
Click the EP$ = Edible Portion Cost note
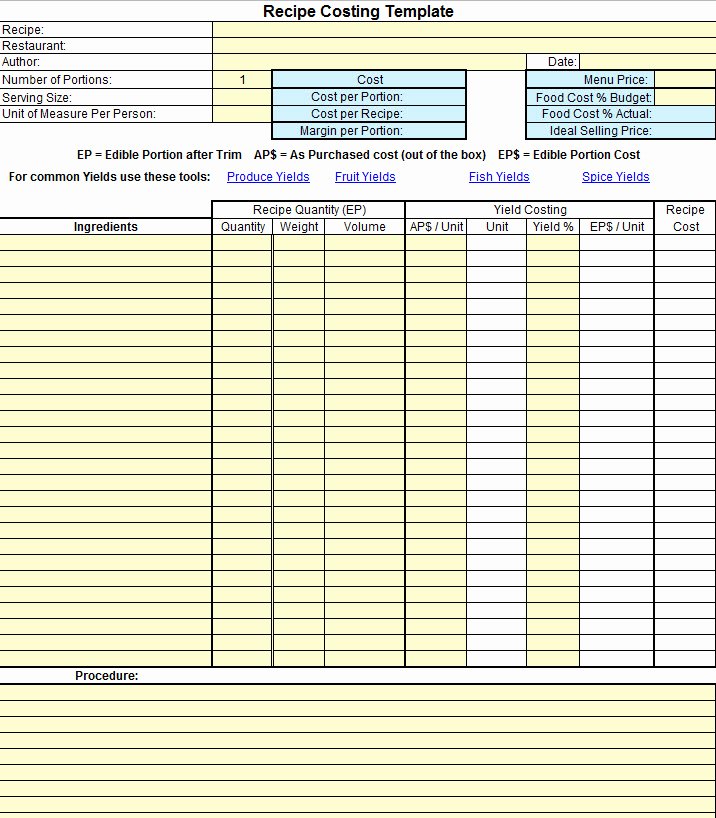point(569,155)
